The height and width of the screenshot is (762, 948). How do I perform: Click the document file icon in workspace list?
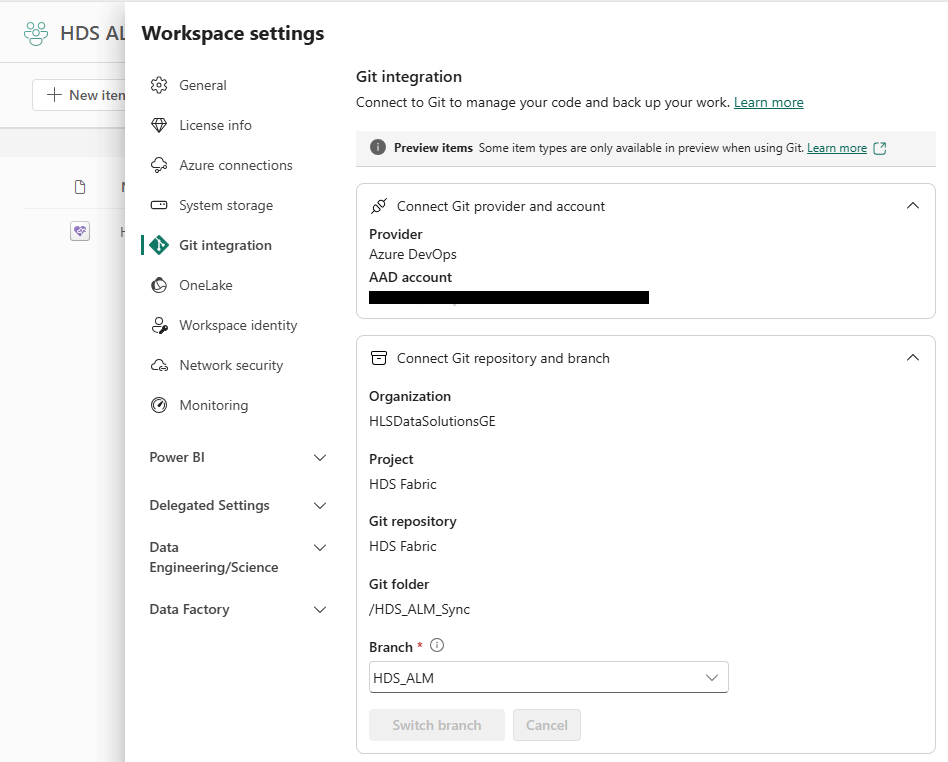(x=80, y=187)
